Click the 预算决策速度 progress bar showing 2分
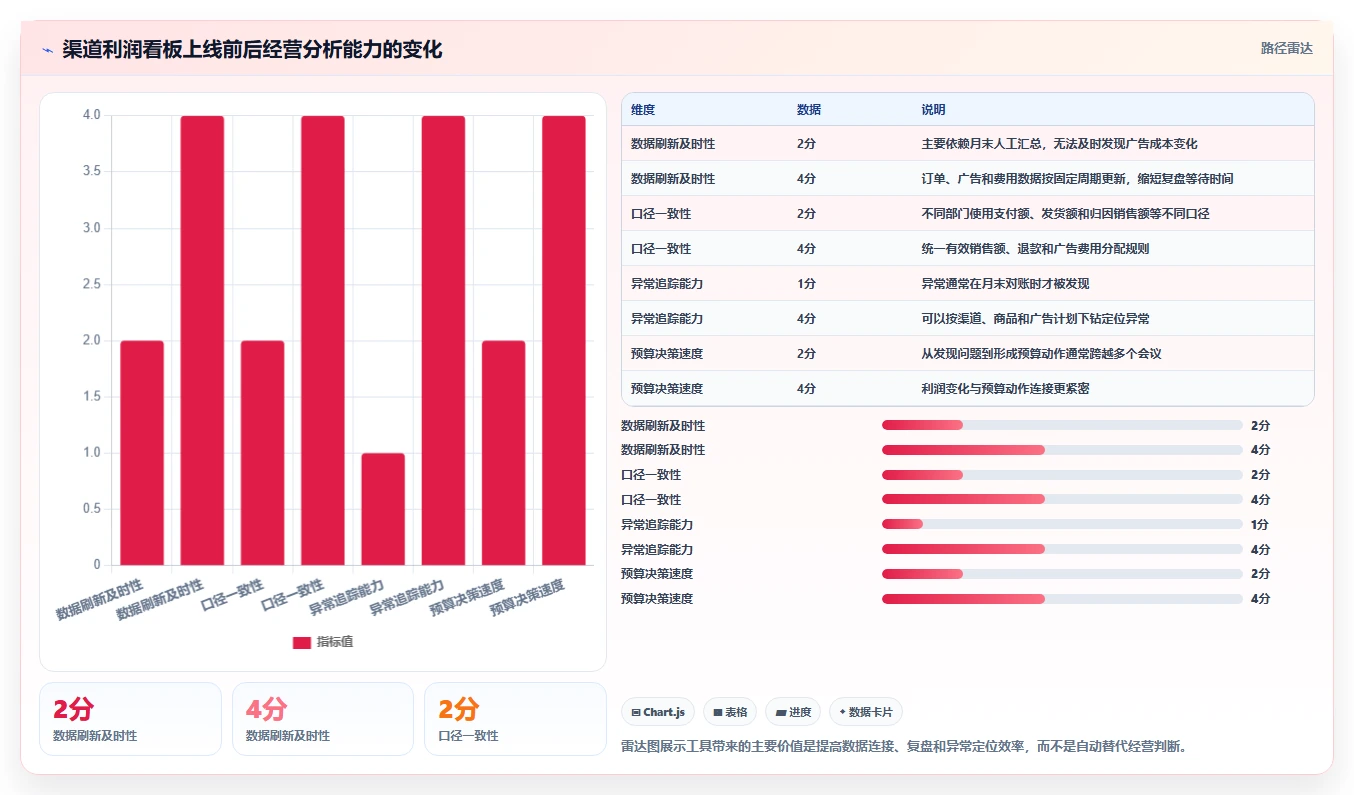Viewport: 1354px width, 795px height. (1062, 574)
